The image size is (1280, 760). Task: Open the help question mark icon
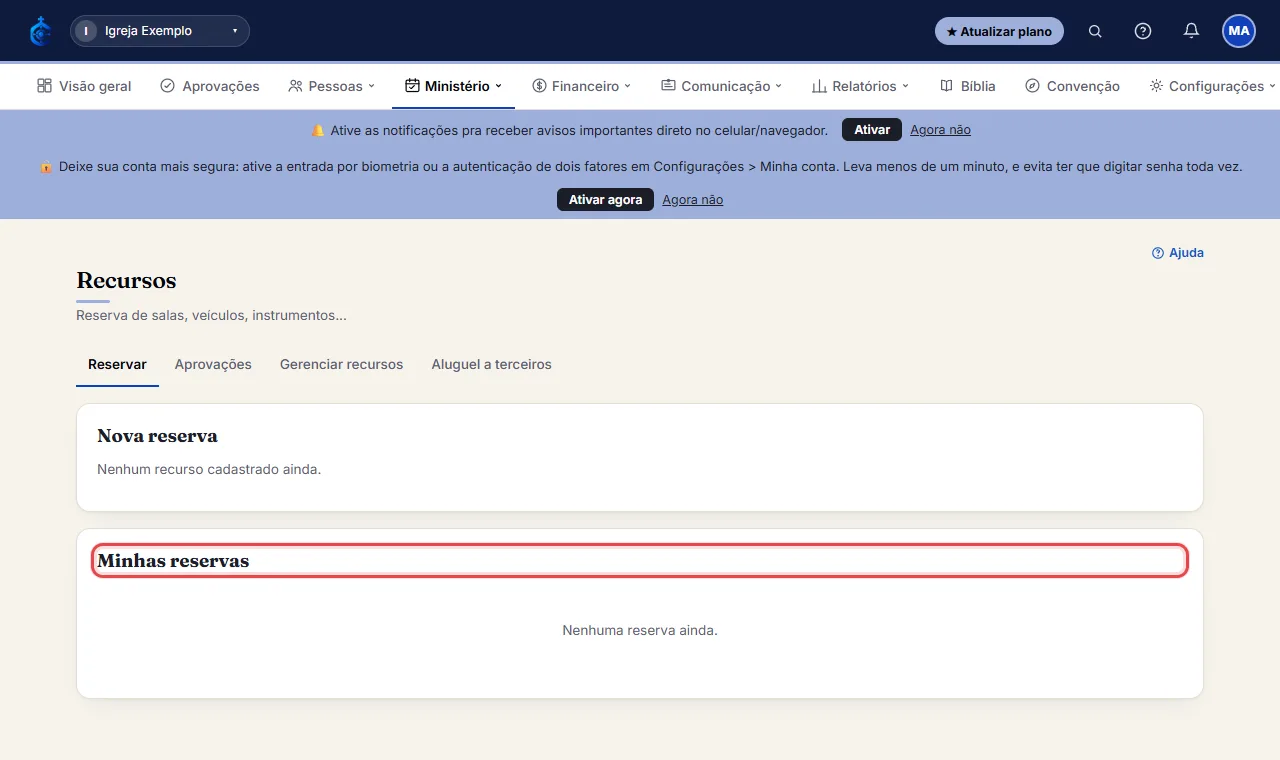pyautogui.click(x=1143, y=31)
